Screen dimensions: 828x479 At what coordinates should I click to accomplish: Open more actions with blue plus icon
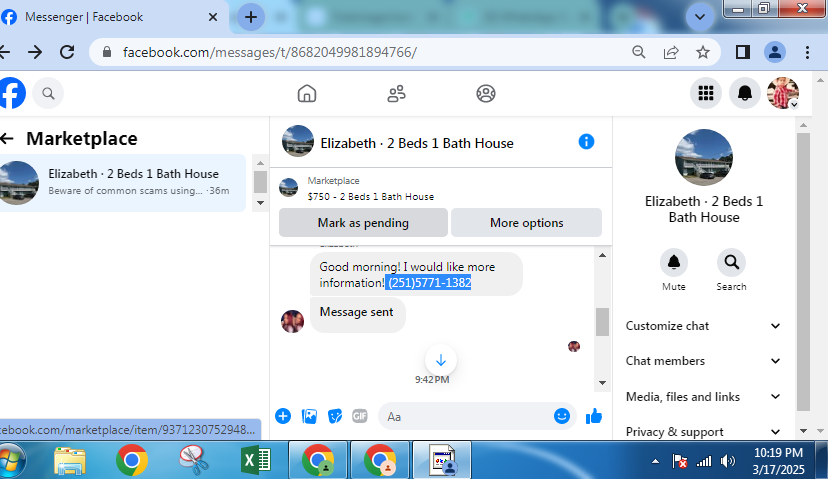283,416
